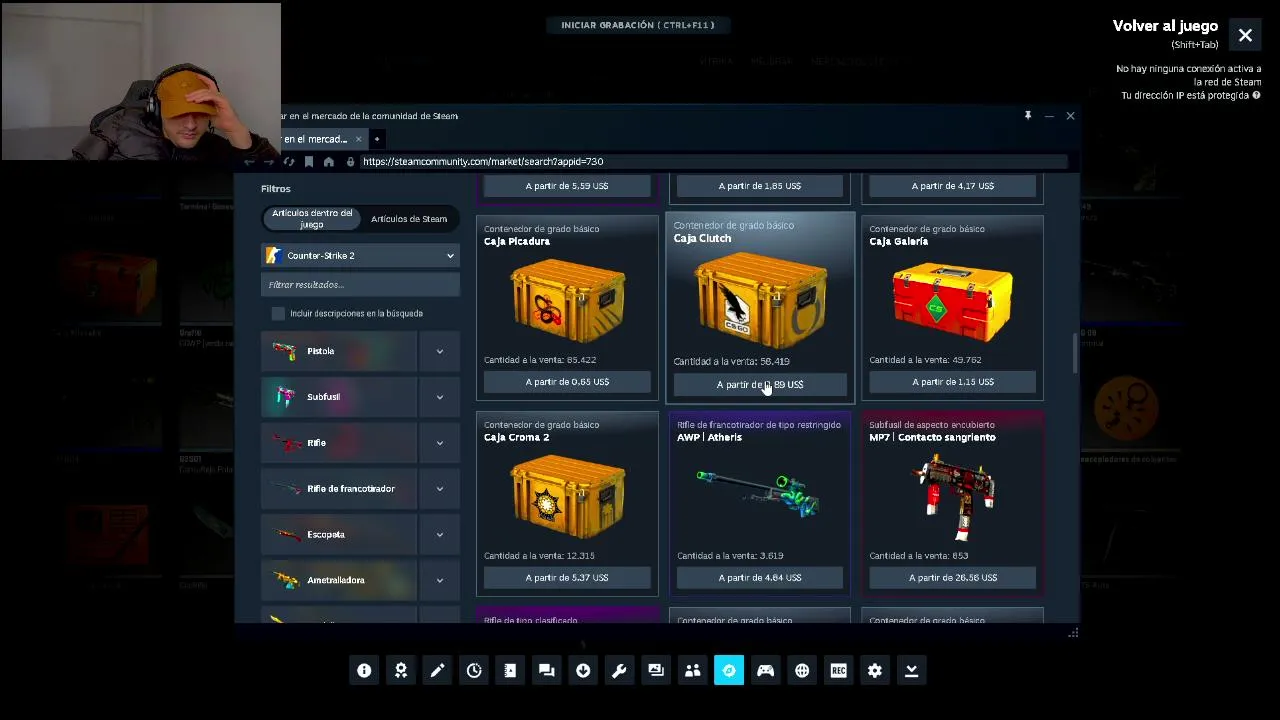1280x720 pixels.
Task: Open Caja Croma 2 image
Action: [x=567, y=496]
